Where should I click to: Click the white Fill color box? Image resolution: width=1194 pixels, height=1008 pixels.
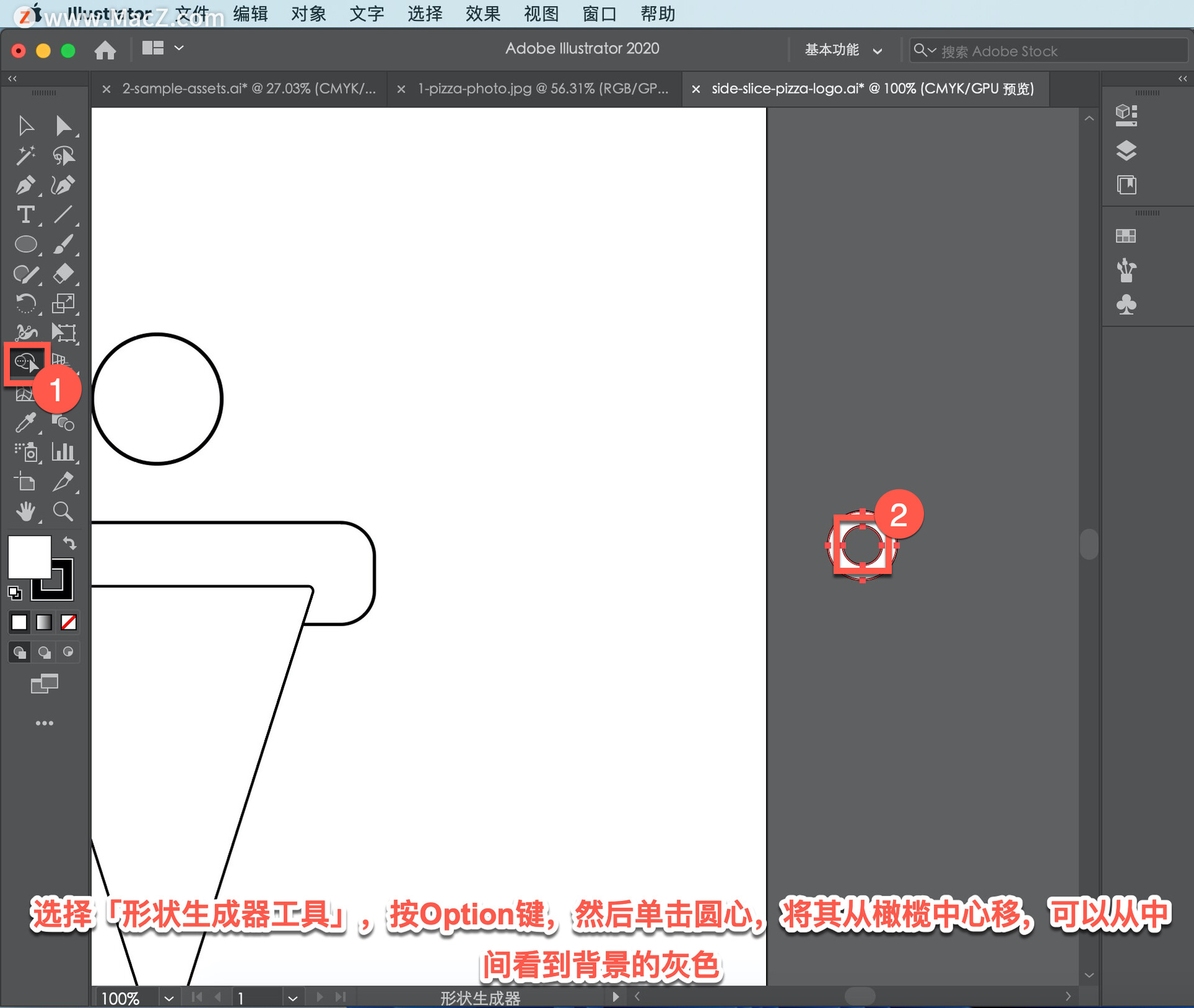pyautogui.click(x=29, y=557)
